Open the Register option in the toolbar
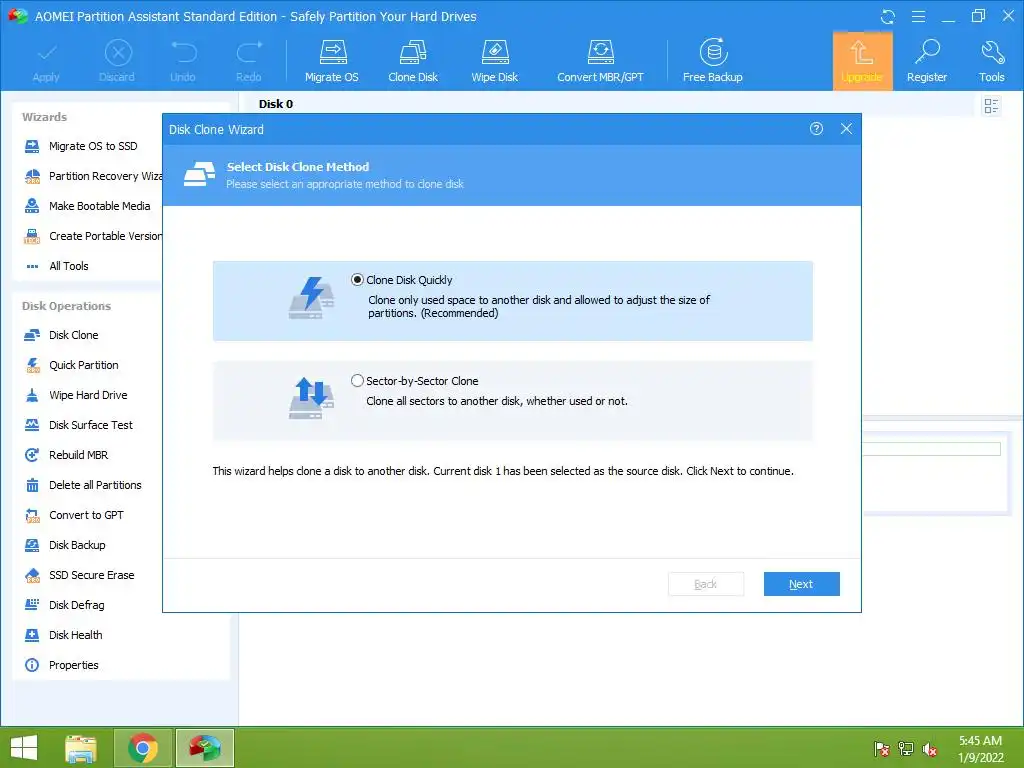The height and width of the screenshot is (768, 1024). (927, 61)
